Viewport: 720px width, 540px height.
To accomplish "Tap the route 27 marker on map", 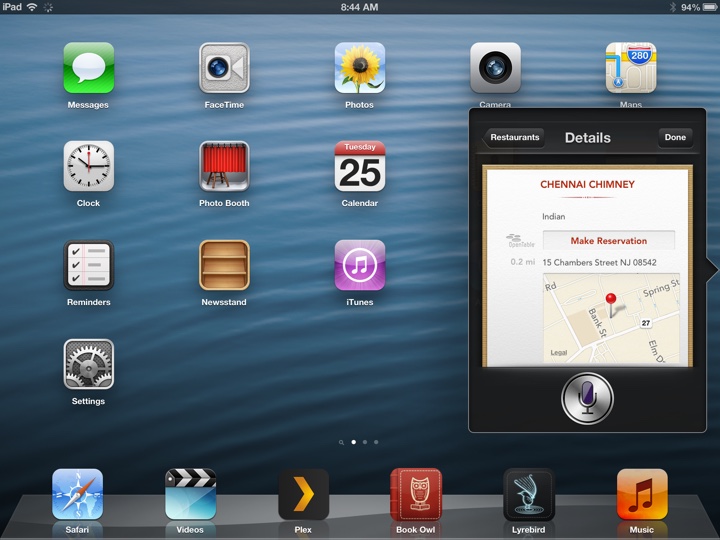I will tap(646, 323).
